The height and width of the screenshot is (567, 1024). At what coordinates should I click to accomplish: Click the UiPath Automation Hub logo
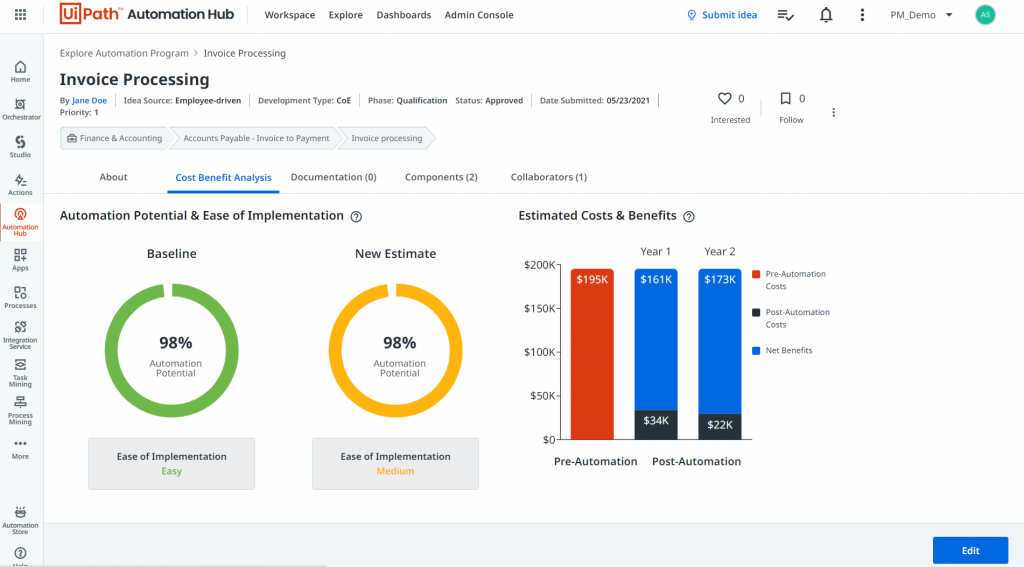pyautogui.click(x=146, y=14)
